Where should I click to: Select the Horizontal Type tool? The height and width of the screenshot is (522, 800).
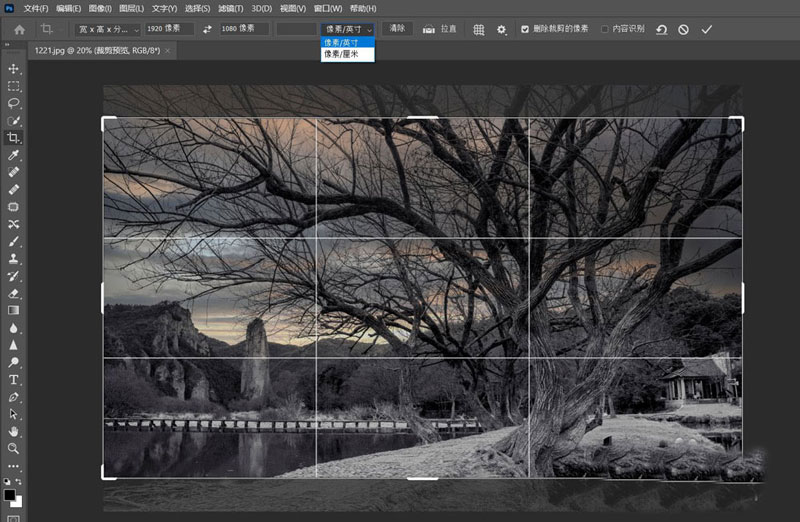point(14,380)
